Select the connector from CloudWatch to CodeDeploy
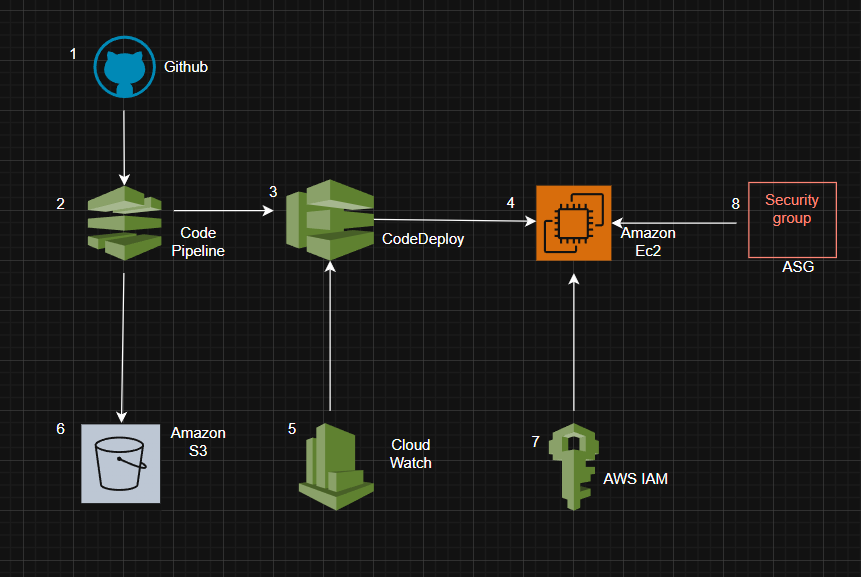The height and width of the screenshot is (577, 861). click(329, 336)
